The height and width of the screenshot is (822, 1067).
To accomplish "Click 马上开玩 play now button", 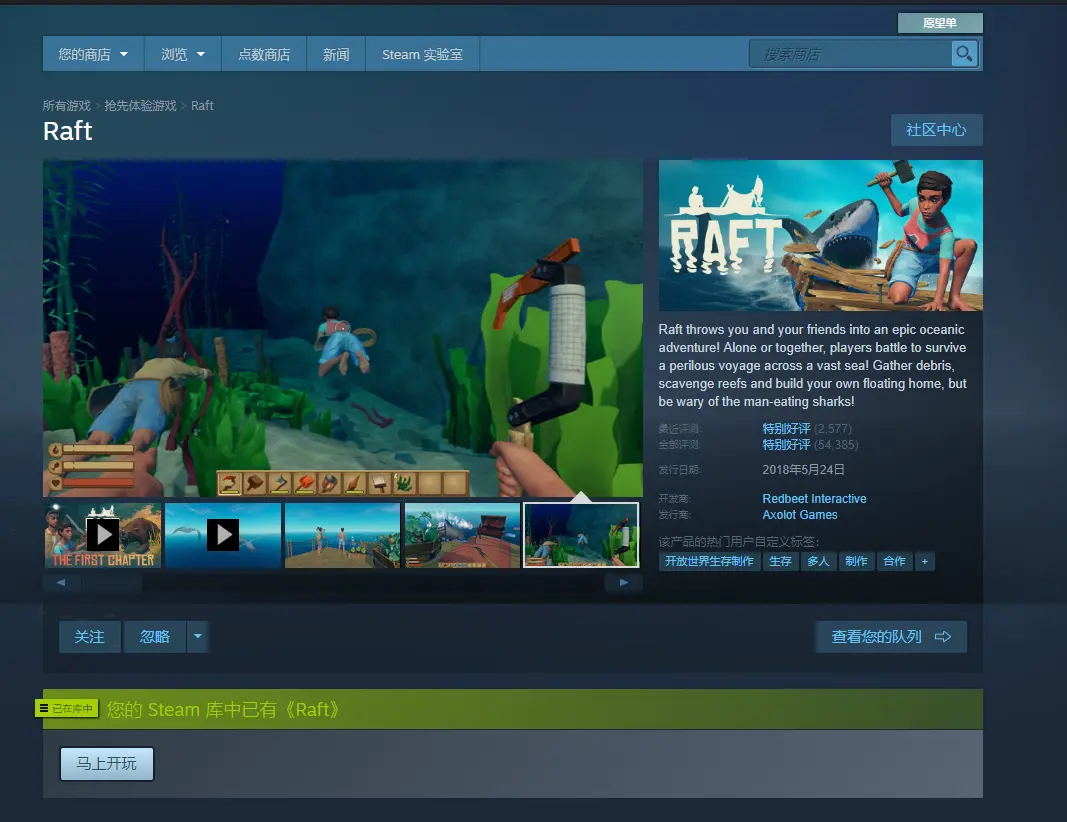I will [107, 763].
